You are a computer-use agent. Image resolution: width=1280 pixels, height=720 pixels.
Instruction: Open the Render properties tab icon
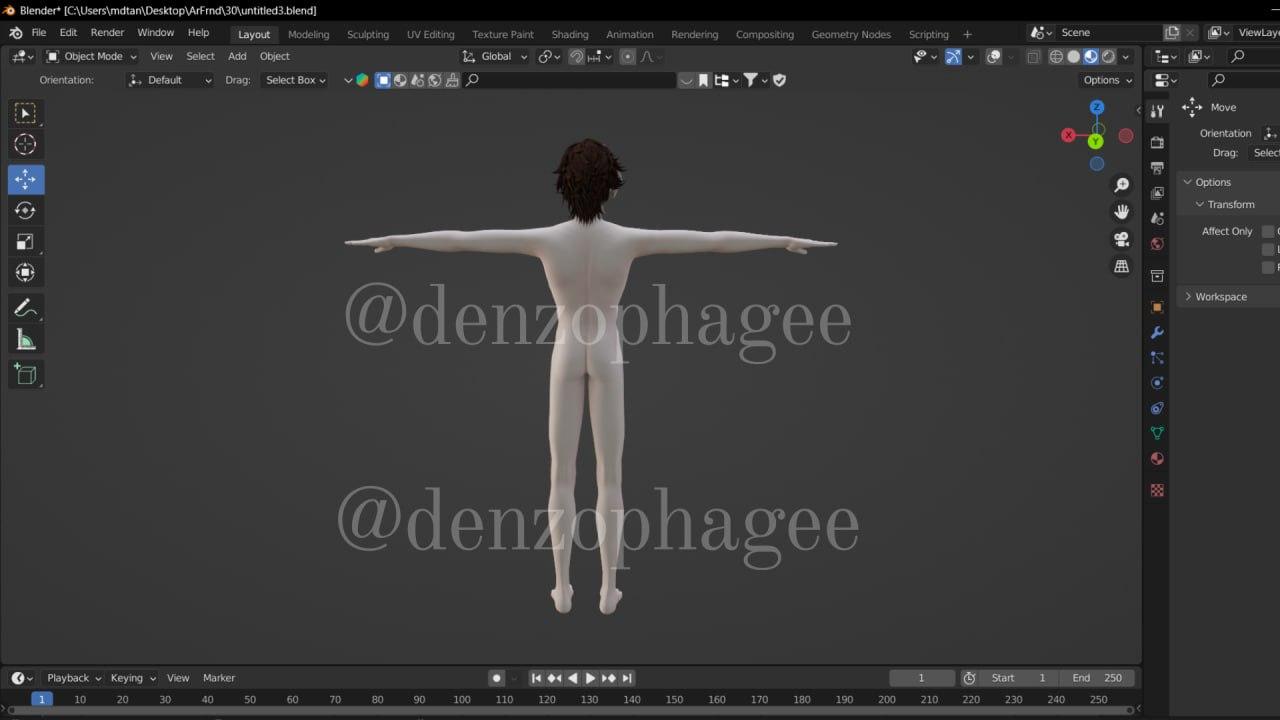point(1157,143)
